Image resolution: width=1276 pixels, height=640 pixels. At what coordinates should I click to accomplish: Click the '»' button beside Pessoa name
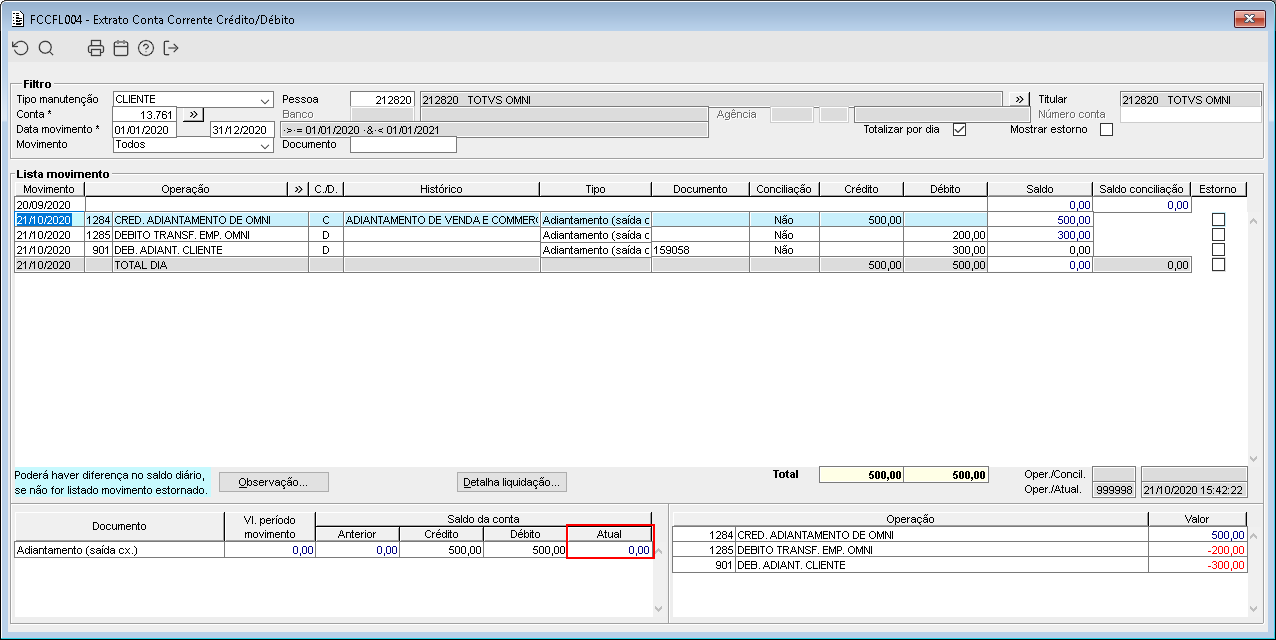point(1018,100)
